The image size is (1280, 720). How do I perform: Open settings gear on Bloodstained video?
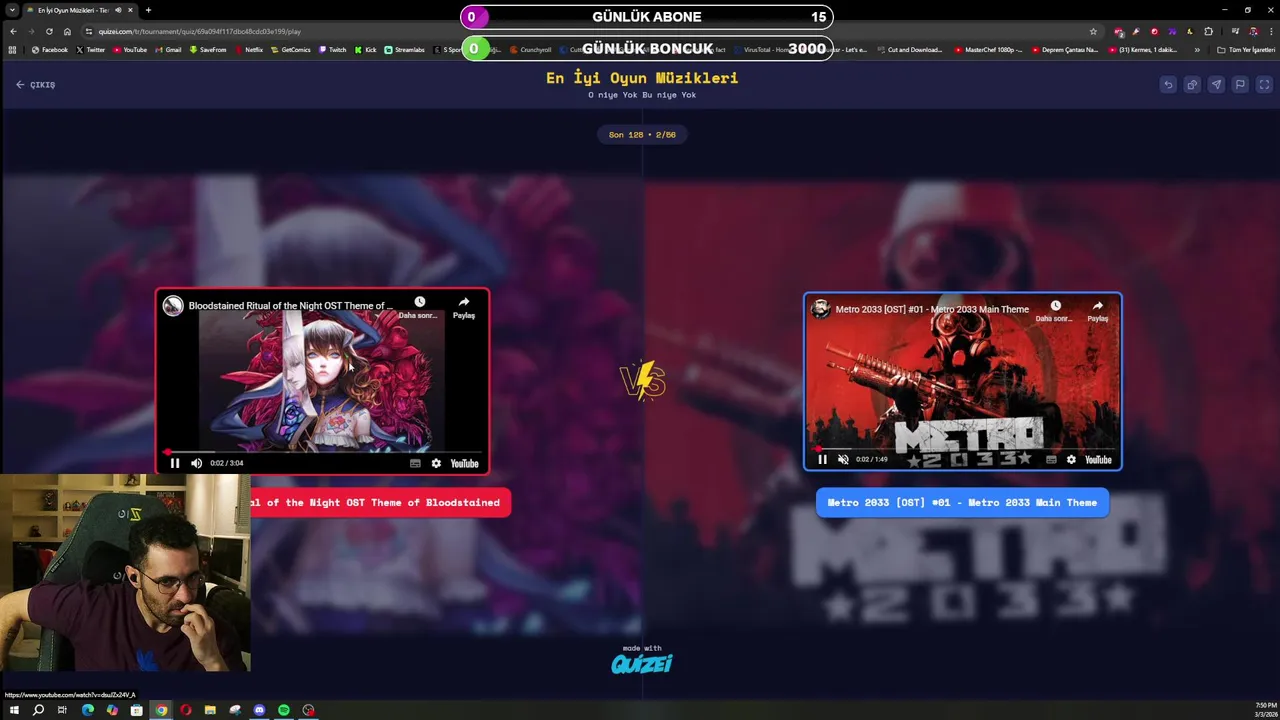point(436,463)
